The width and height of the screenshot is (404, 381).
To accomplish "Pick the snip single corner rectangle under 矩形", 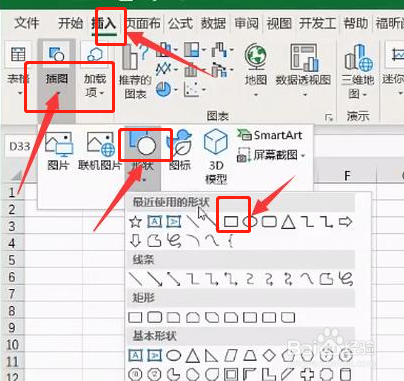I will tap(173, 317).
